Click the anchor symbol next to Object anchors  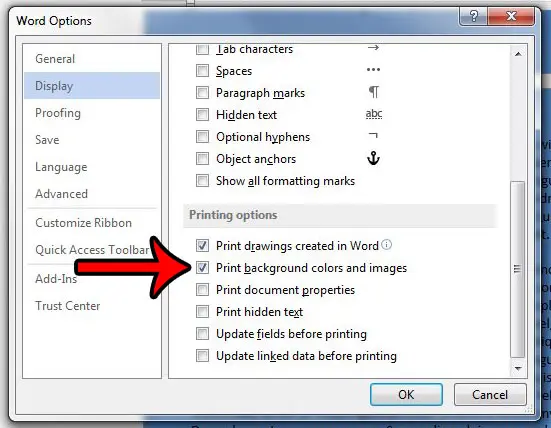(373, 158)
